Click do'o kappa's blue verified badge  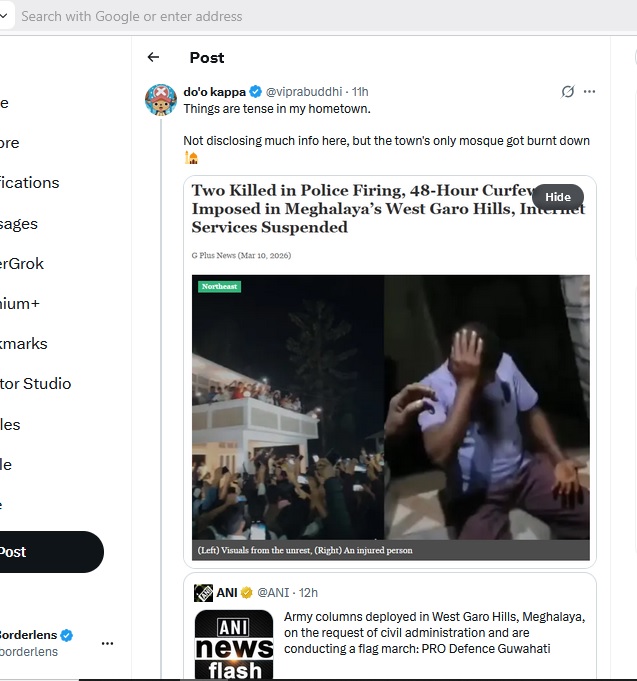255,92
